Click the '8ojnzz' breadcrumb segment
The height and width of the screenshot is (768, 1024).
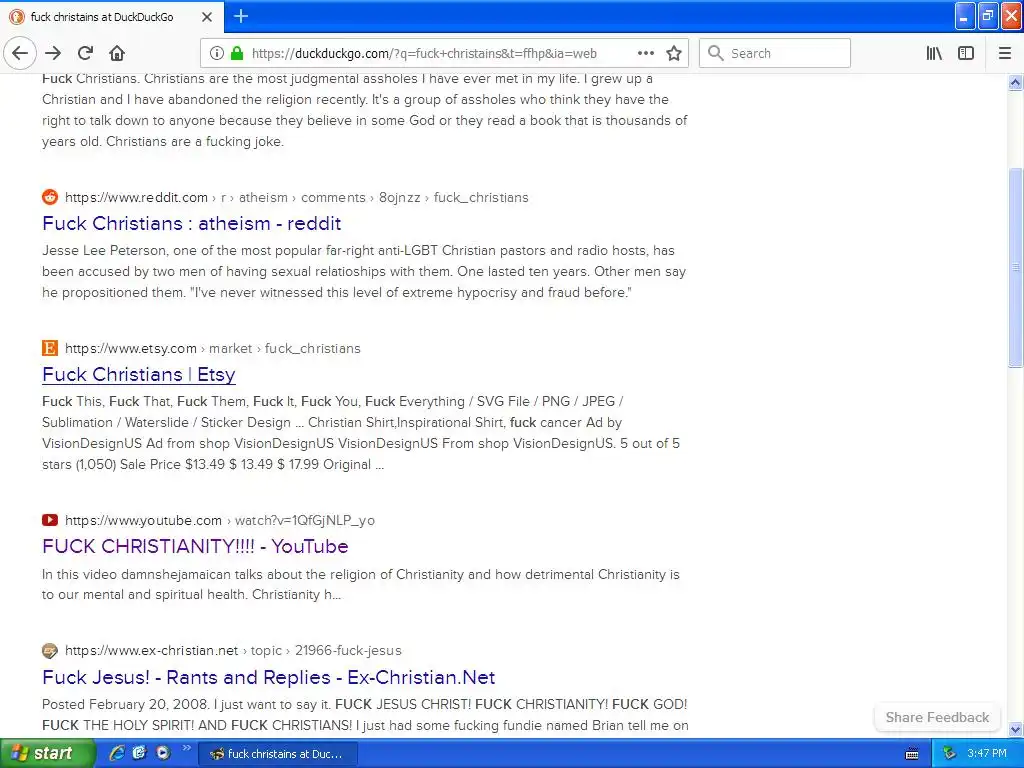pyautogui.click(x=400, y=197)
